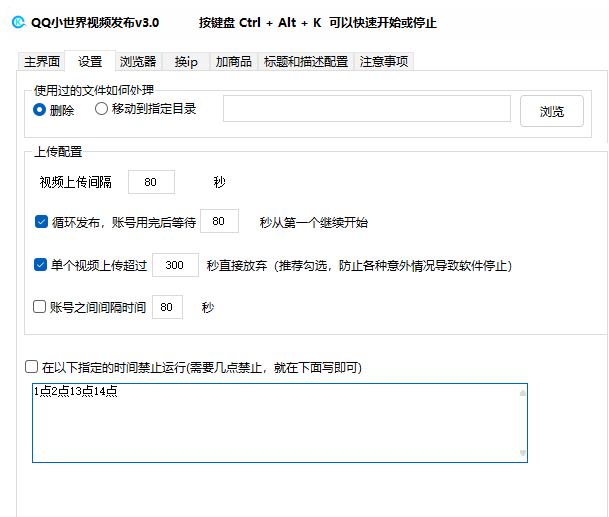This screenshot has height=517, width=609.
Task: Choose the 移动到指定目录 radio option
Action: click(x=101, y=109)
